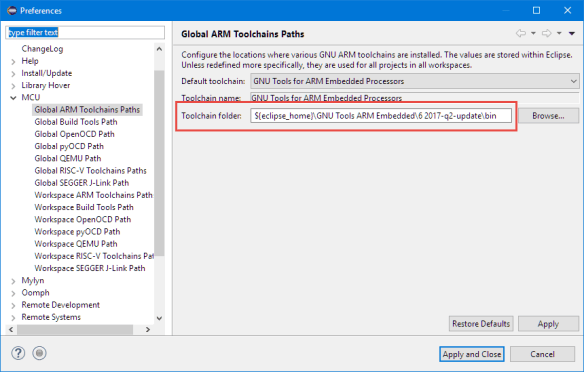This screenshot has height=372, width=584.
Task: Maximize the Preferences window
Action: (x=536, y=10)
